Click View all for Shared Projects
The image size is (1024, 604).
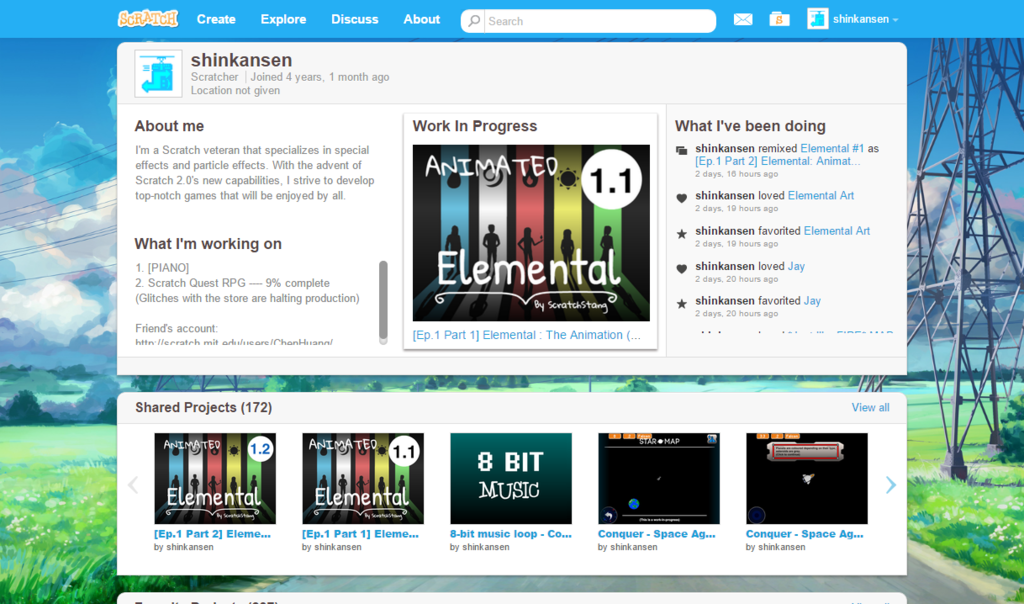click(870, 407)
